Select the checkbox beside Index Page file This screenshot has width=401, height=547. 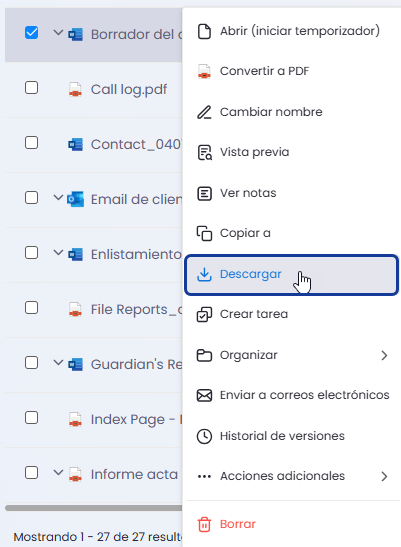click(31, 418)
